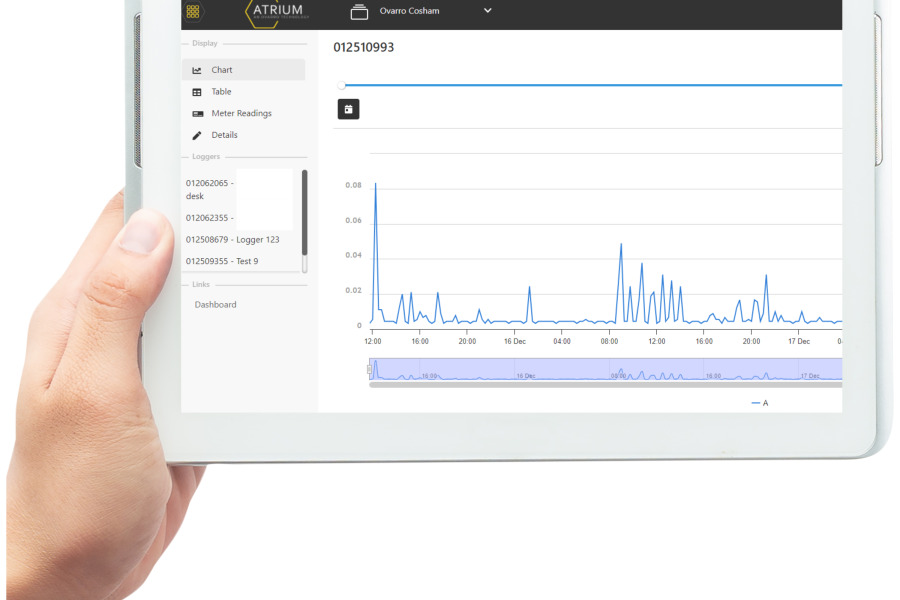This screenshot has height=600, width=900.
Task: Toggle series A in chart legend
Action: [760, 403]
